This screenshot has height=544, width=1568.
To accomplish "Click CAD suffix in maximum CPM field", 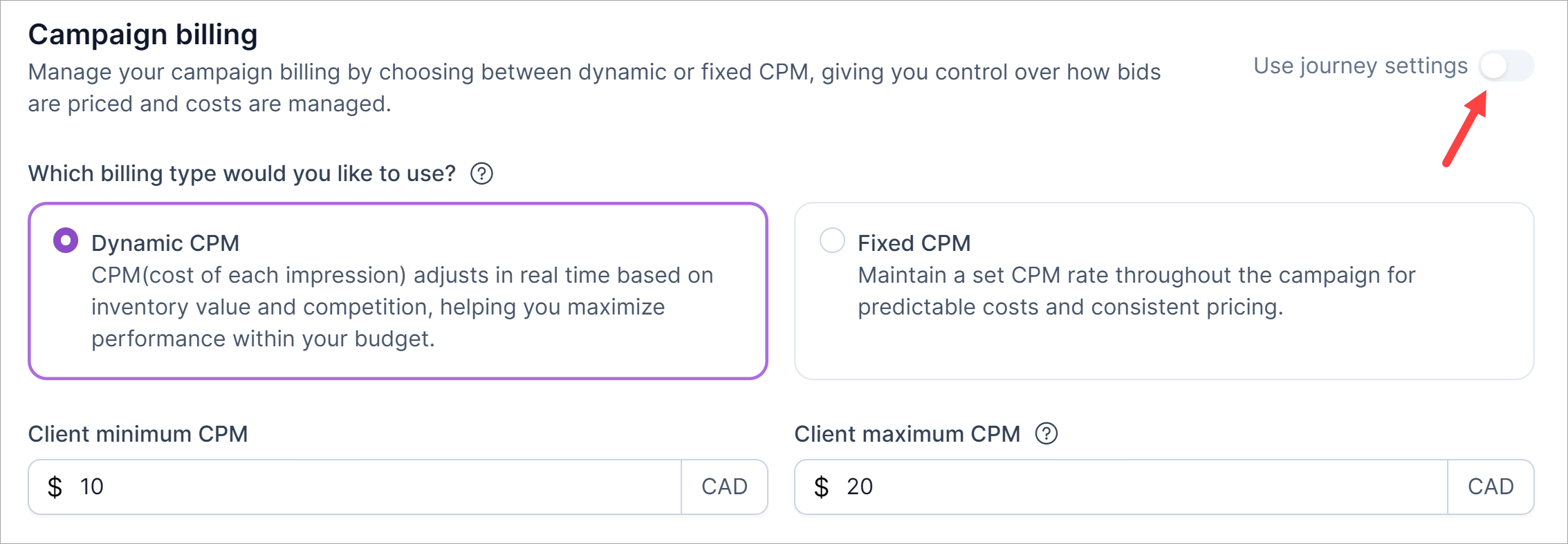I will [x=1491, y=487].
